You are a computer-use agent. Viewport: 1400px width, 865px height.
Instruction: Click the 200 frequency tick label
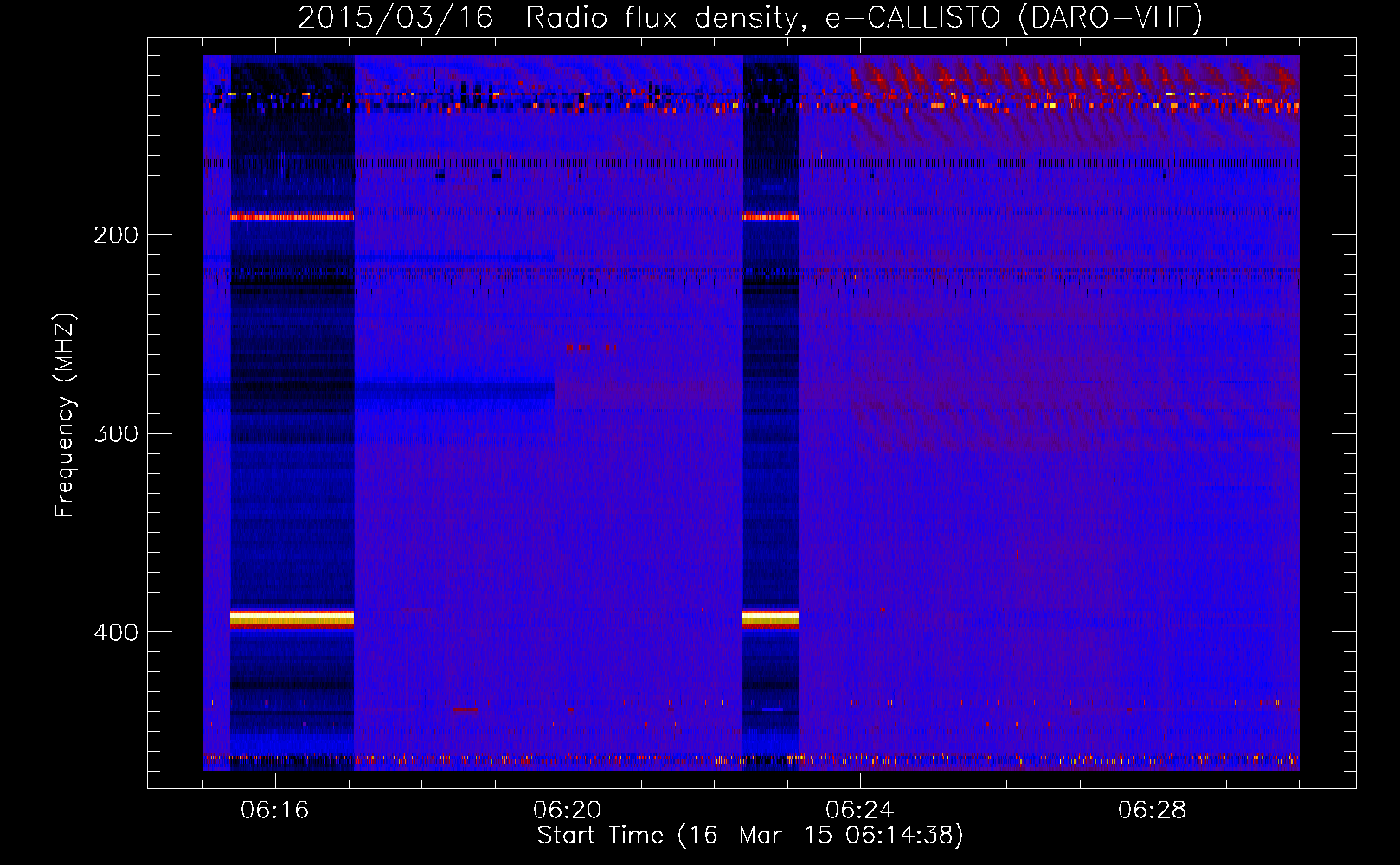coord(116,235)
